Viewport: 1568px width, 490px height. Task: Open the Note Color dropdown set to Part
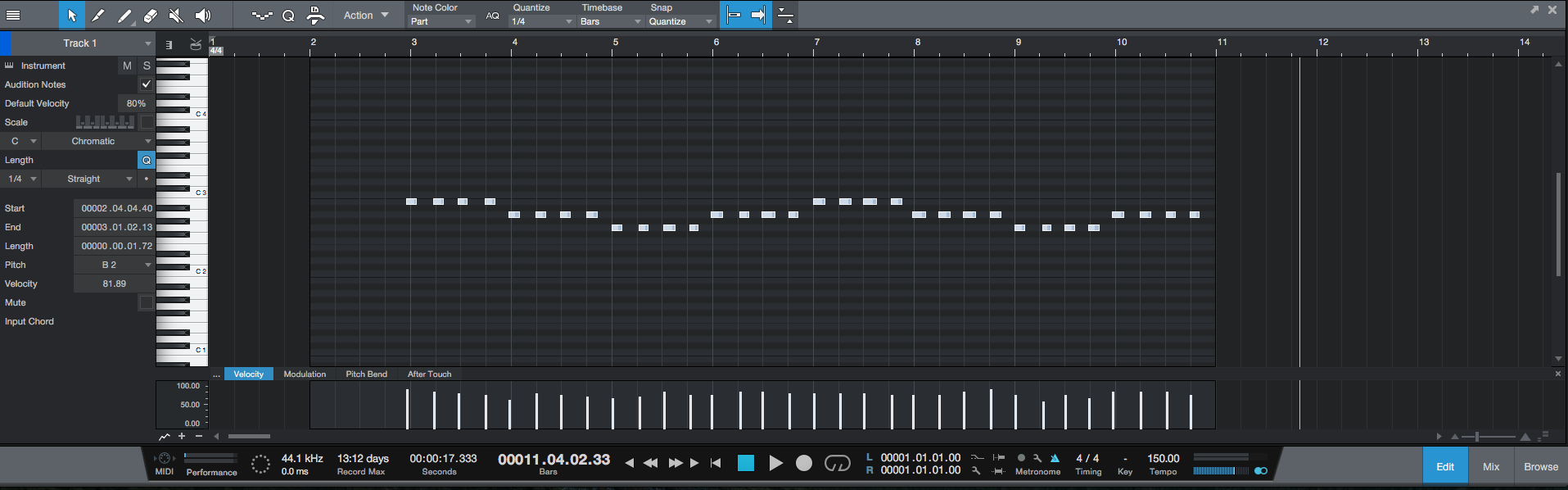[x=441, y=21]
